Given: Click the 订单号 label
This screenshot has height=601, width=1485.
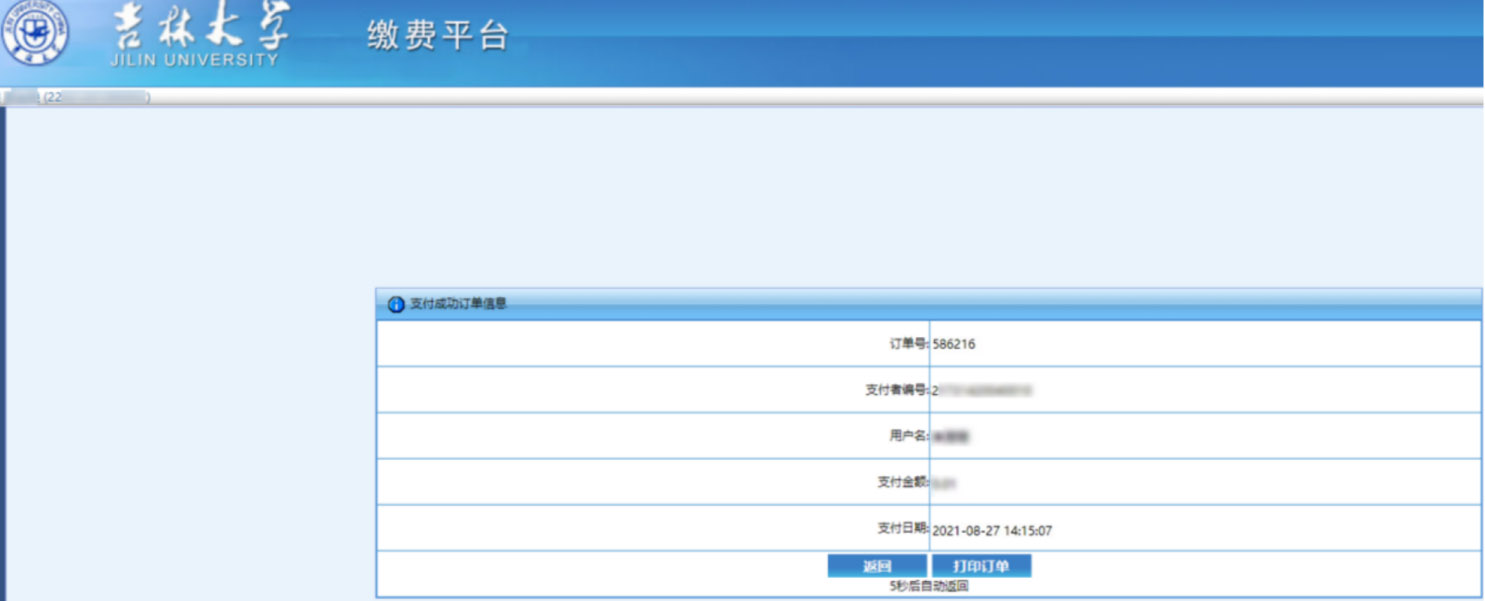Looking at the screenshot, I should pyautogui.click(x=908, y=344).
